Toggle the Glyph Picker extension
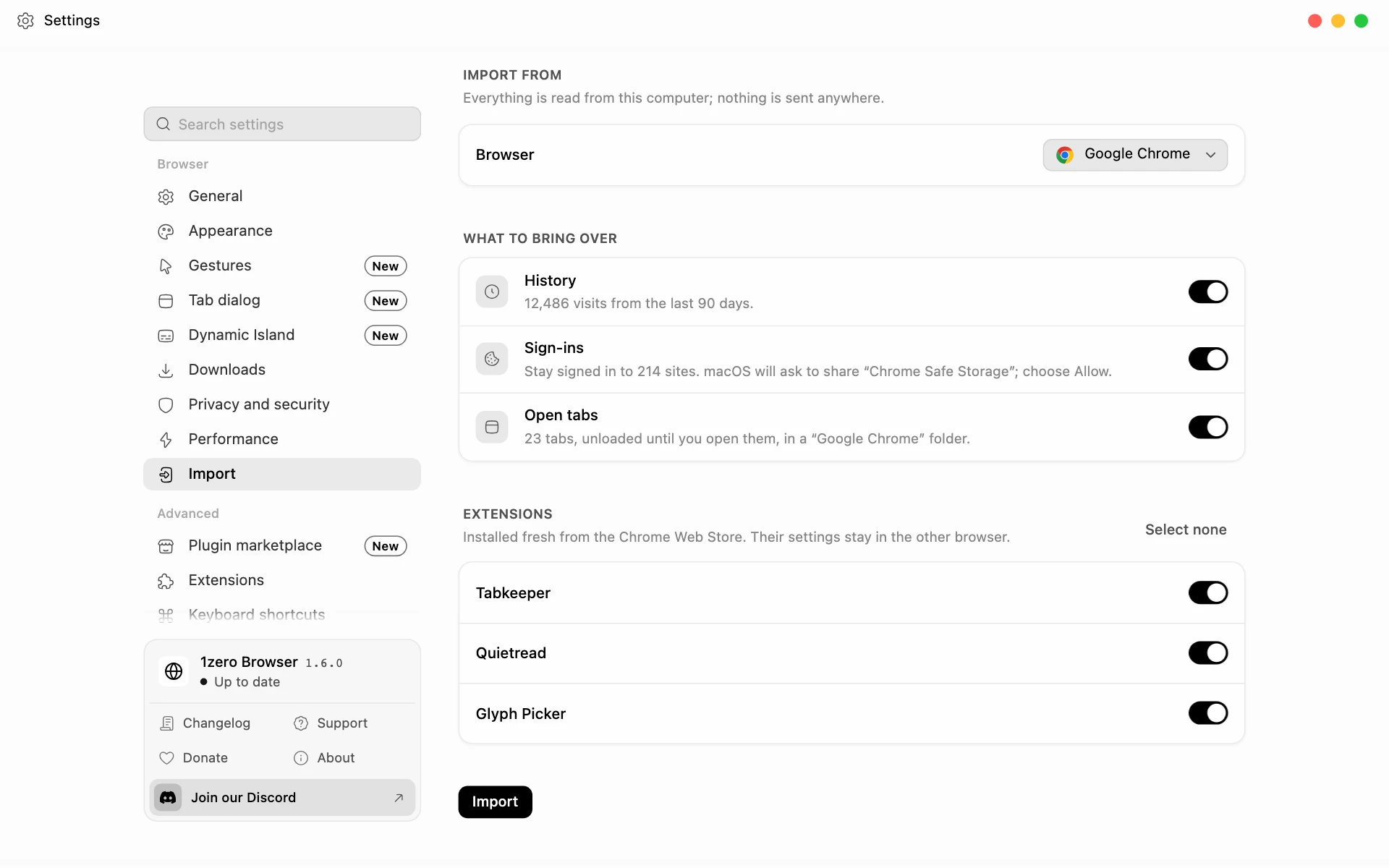Image resolution: width=1389 pixels, height=868 pixels. [x=1208, y=712]
